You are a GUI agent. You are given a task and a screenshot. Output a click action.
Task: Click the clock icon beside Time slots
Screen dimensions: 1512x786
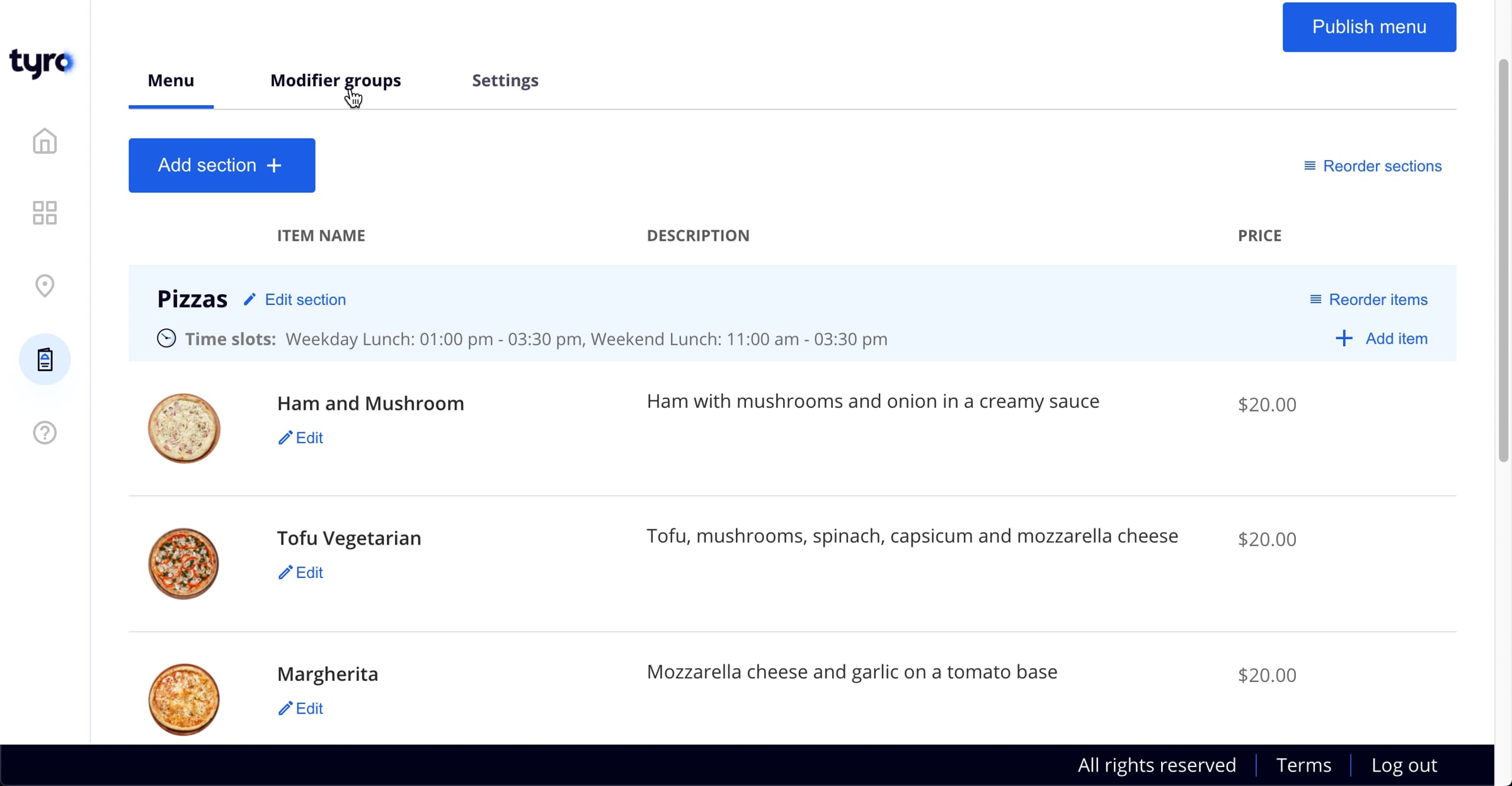tap(166, 338)
